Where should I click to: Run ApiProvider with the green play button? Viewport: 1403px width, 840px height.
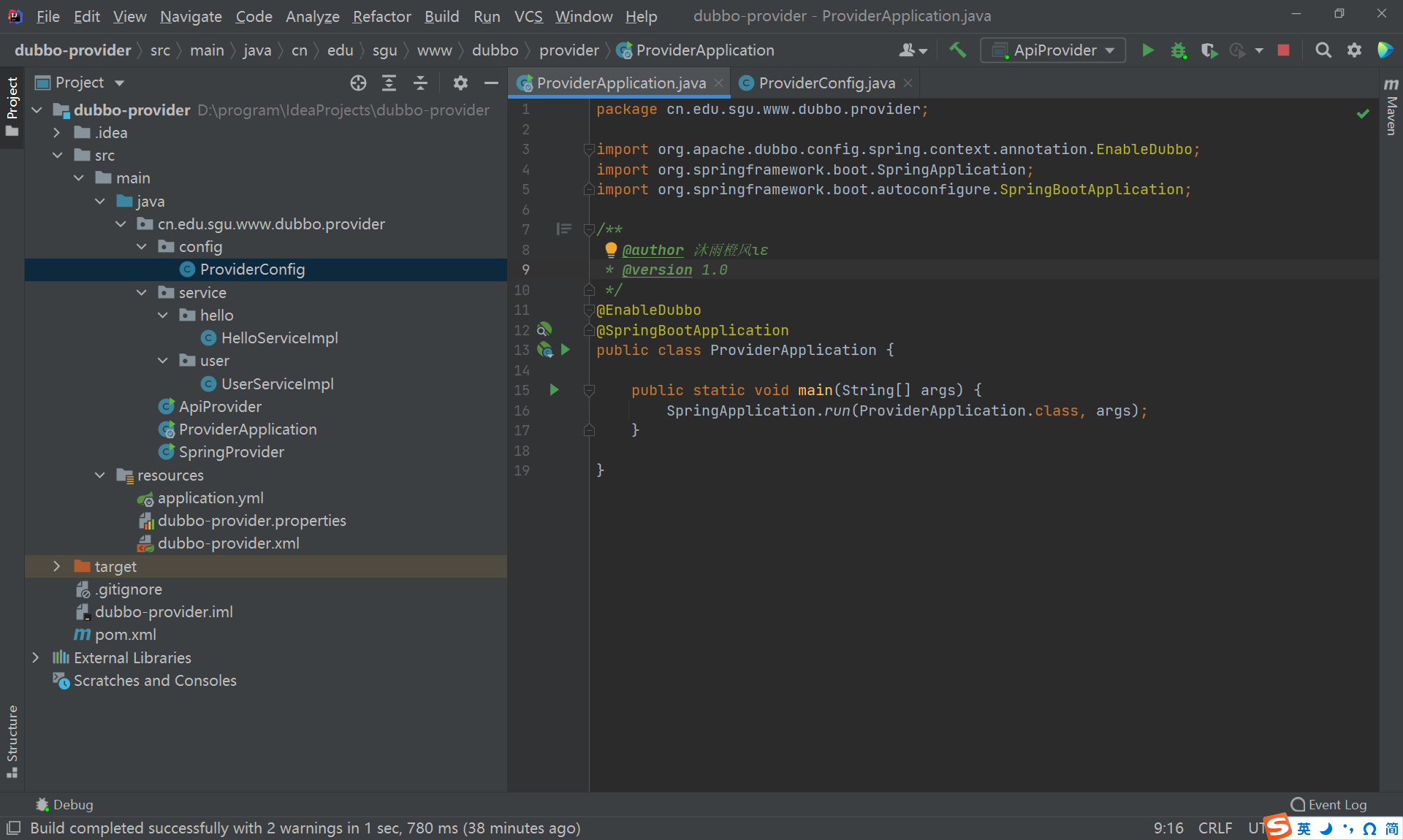[1148, 50]
